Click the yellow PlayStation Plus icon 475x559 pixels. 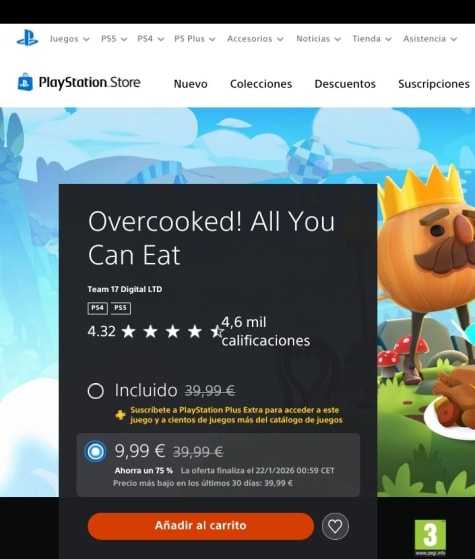[121, 415]
